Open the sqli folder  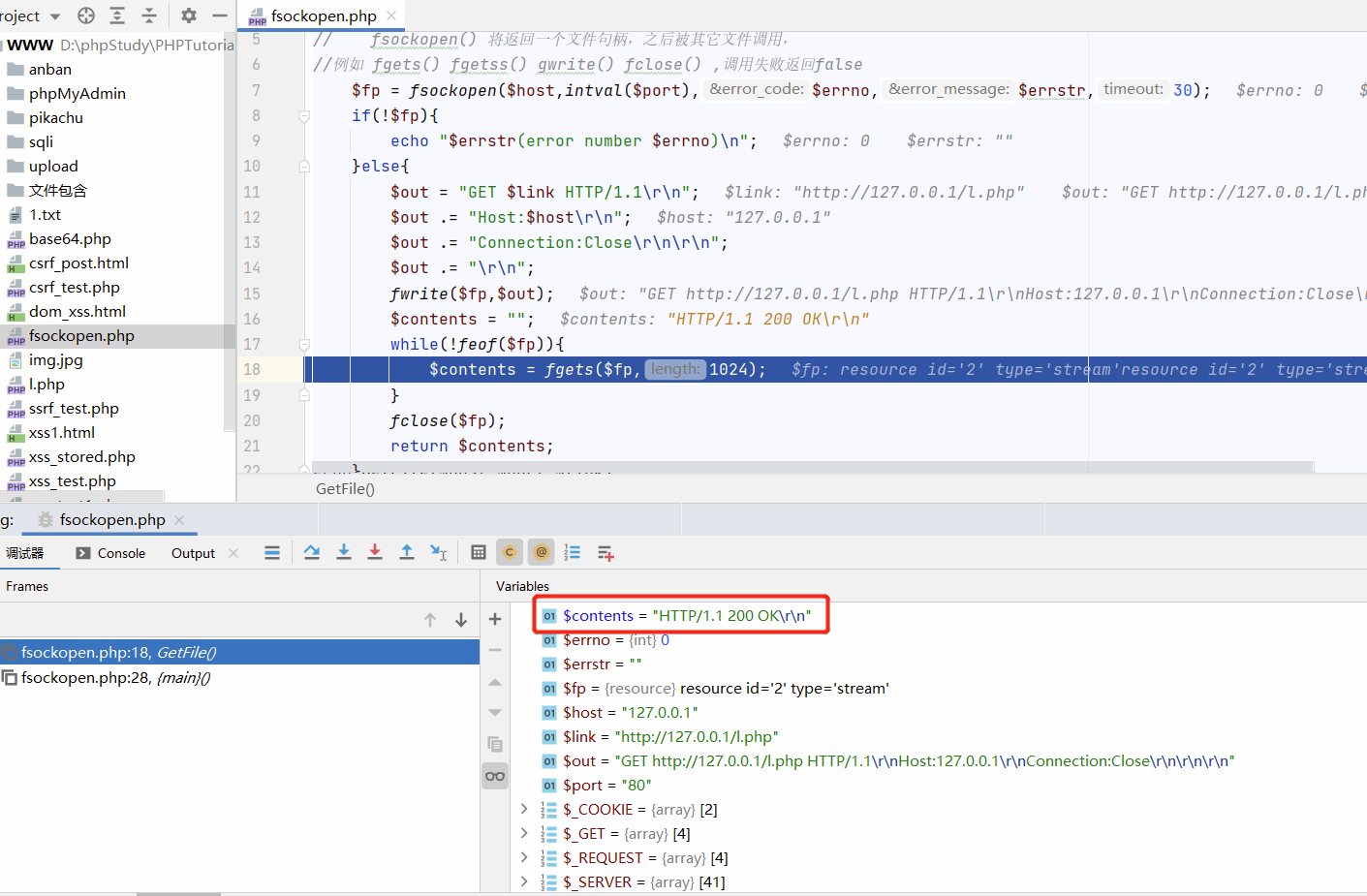pos(41,141)
